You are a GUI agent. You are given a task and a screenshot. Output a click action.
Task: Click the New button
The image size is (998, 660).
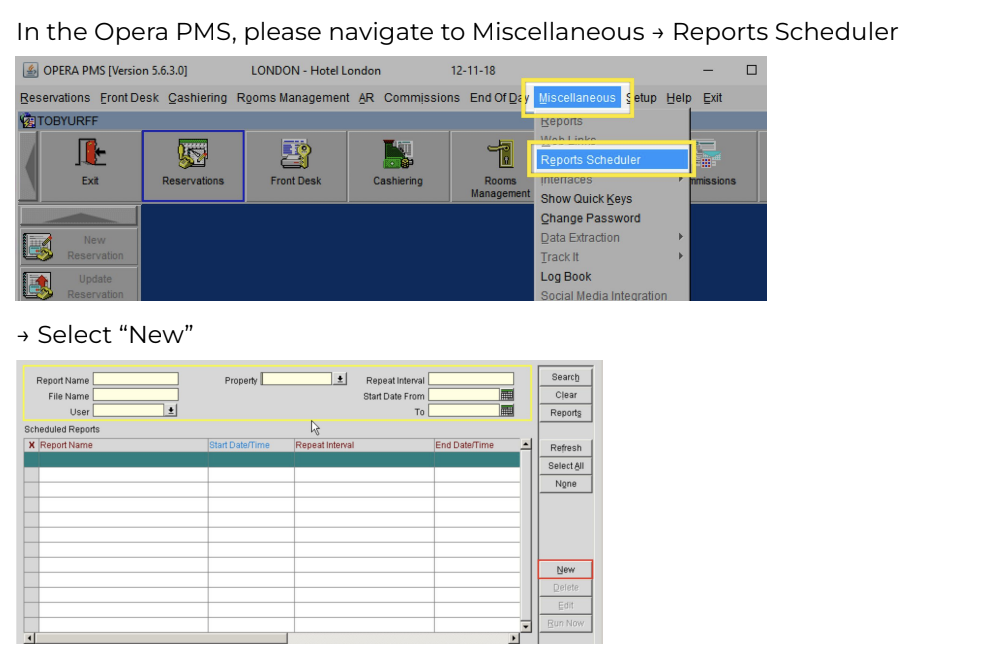[x=565, y=569]
